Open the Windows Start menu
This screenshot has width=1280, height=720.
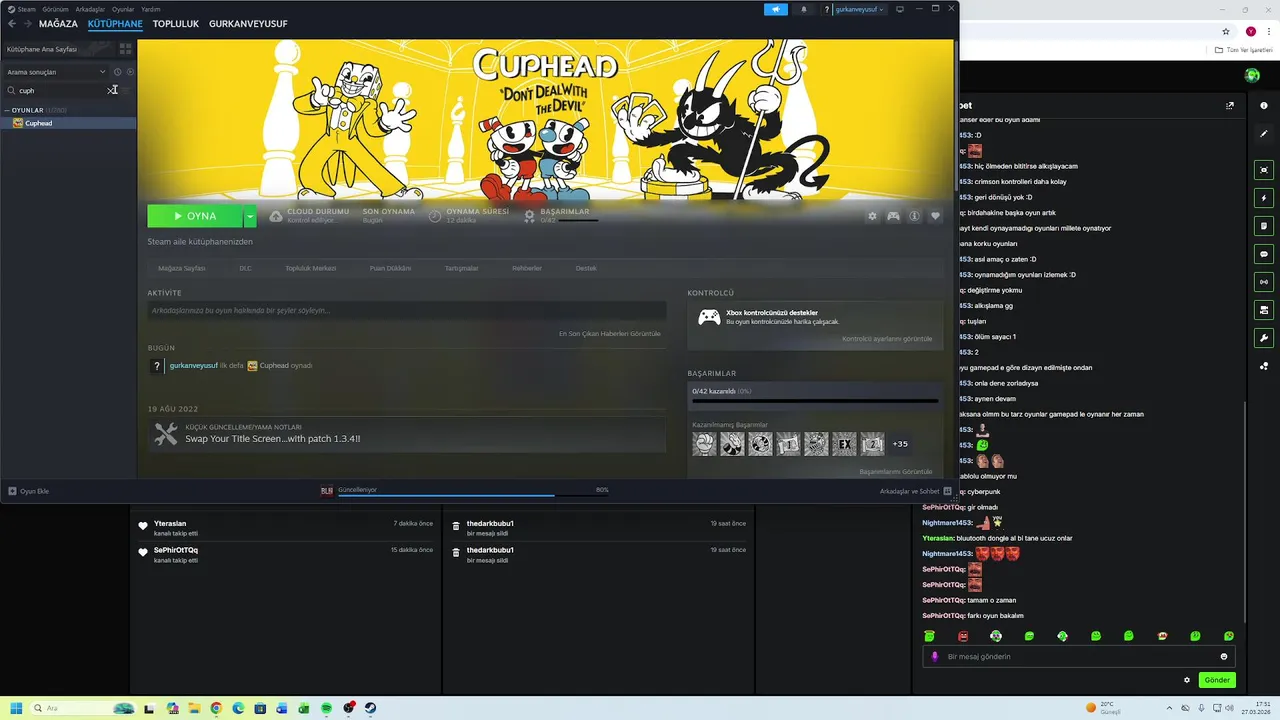tap(16, 708)
